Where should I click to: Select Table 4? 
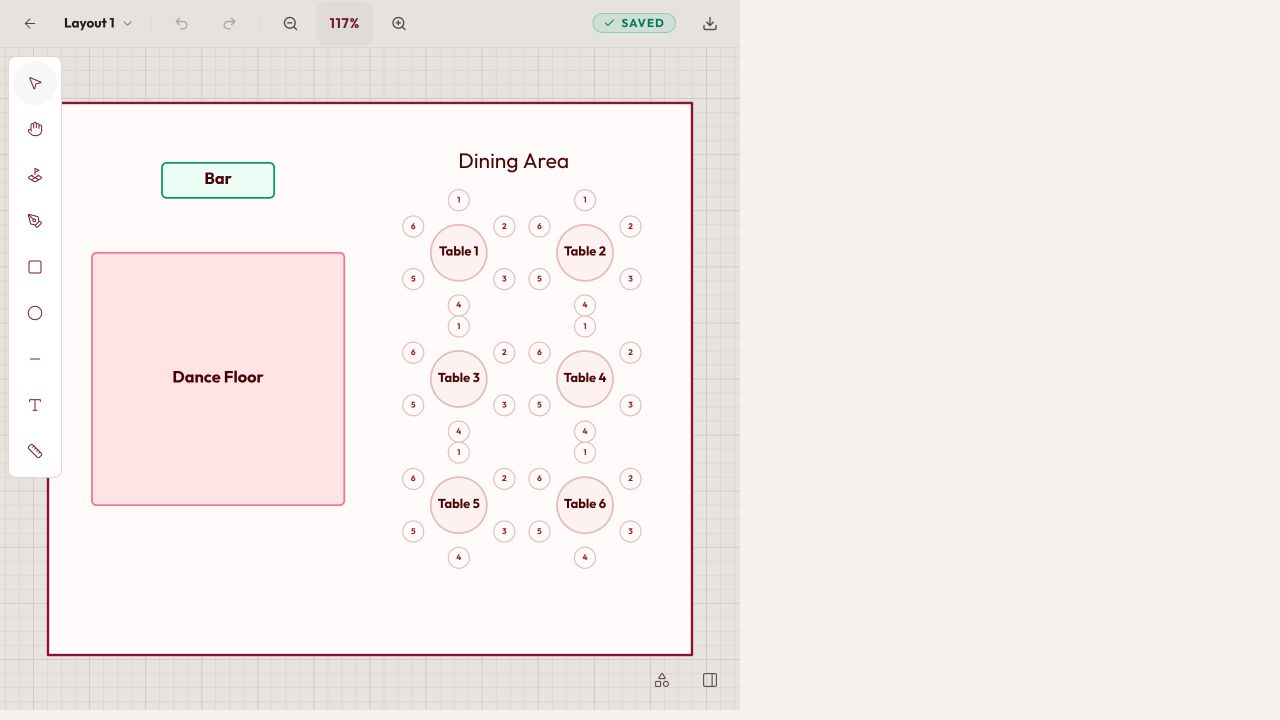pos(585,378)
